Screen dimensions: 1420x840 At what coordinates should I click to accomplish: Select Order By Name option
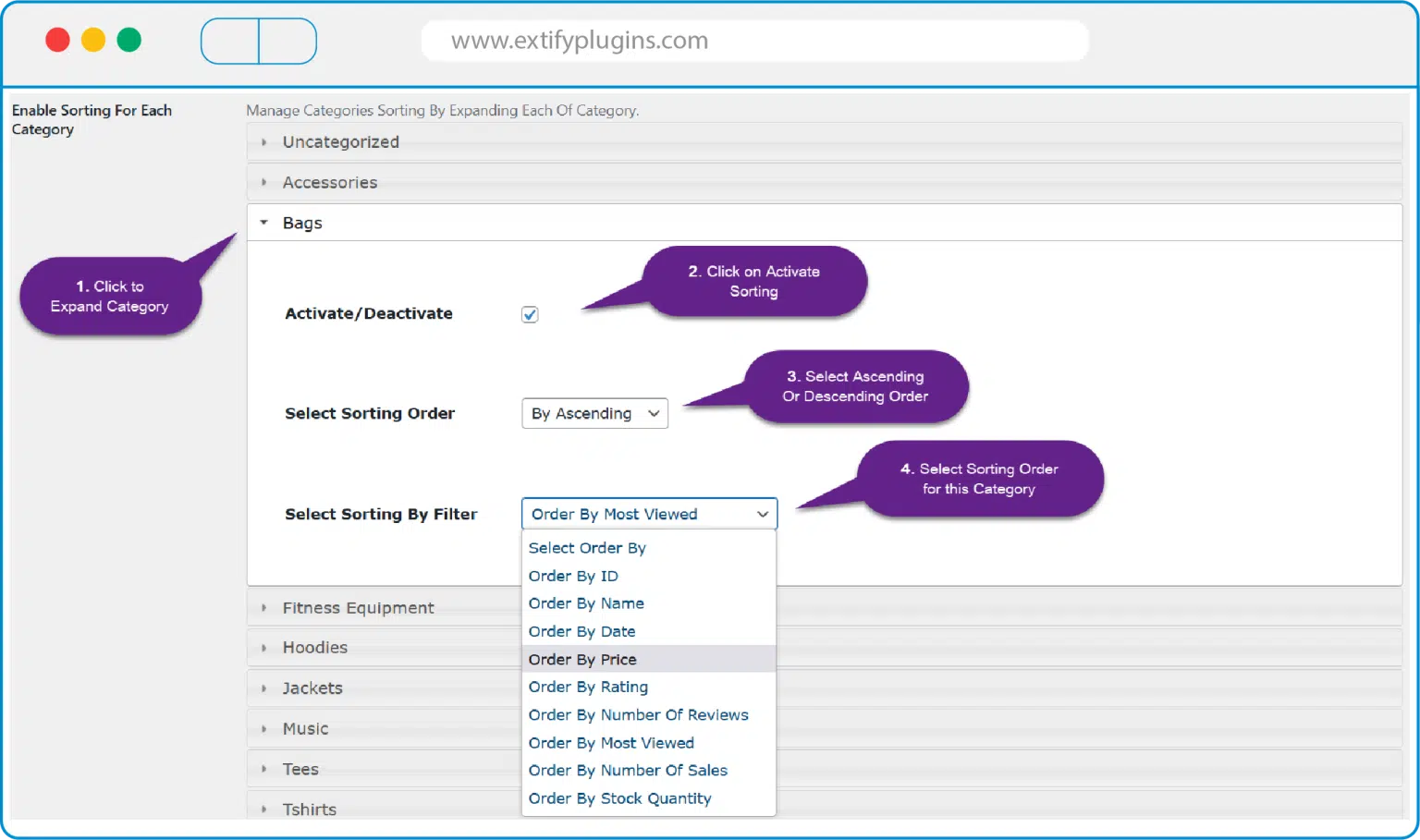point(586,603)
